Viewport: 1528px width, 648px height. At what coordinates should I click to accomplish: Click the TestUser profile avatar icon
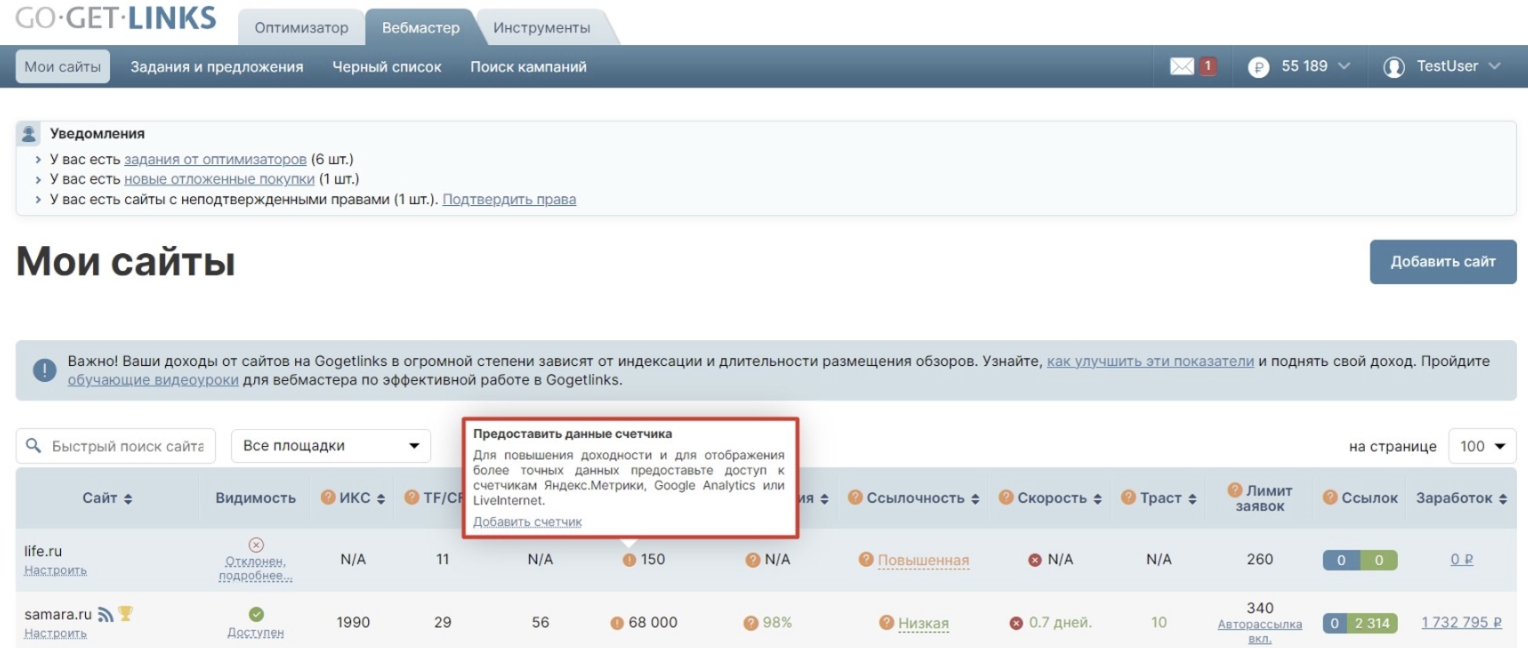point(1393,67)
